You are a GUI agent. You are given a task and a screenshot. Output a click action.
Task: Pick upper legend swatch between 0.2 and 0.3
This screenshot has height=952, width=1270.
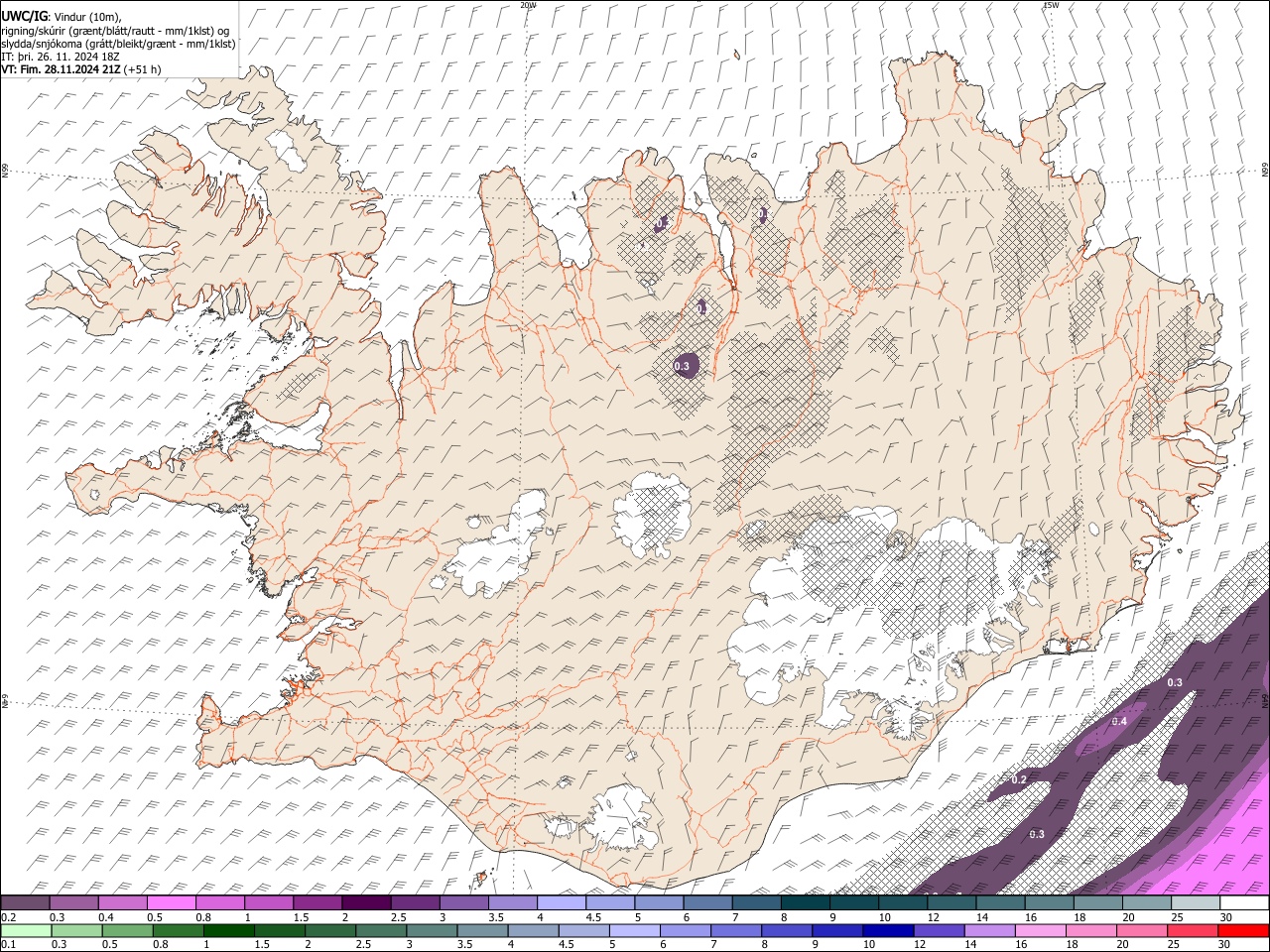coord(25,903)
